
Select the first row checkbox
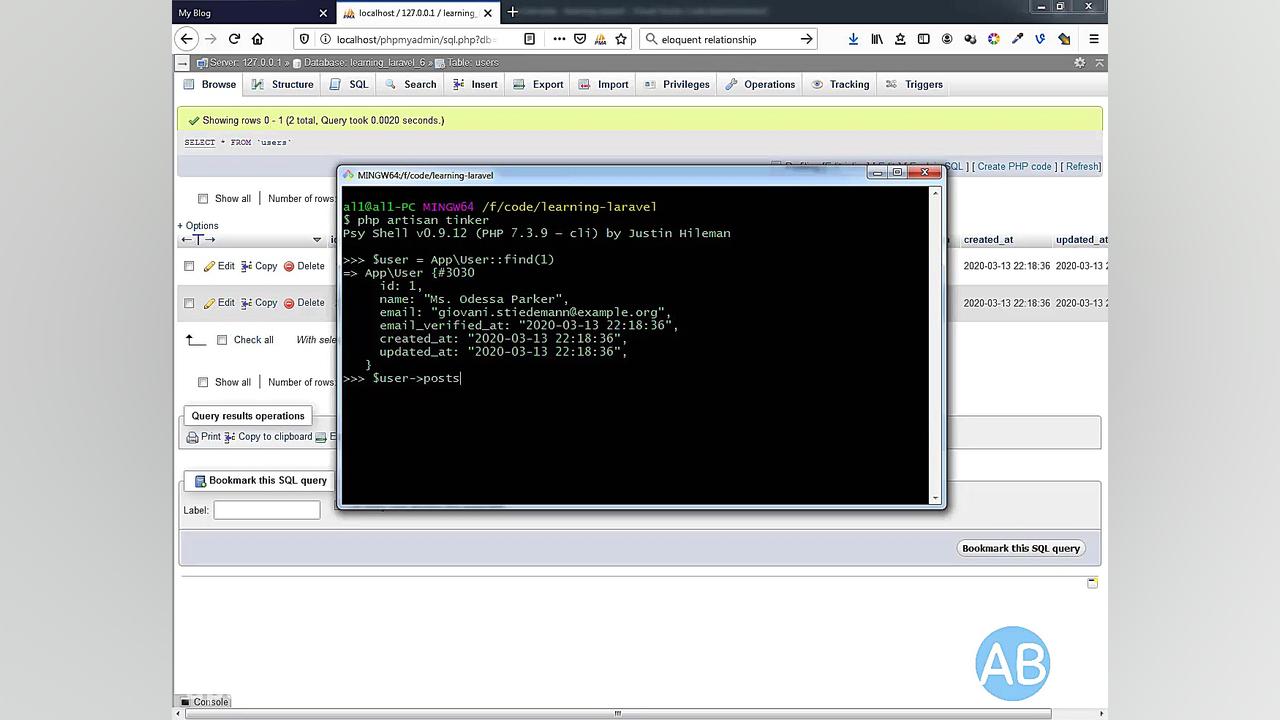(x=189, y=266)
